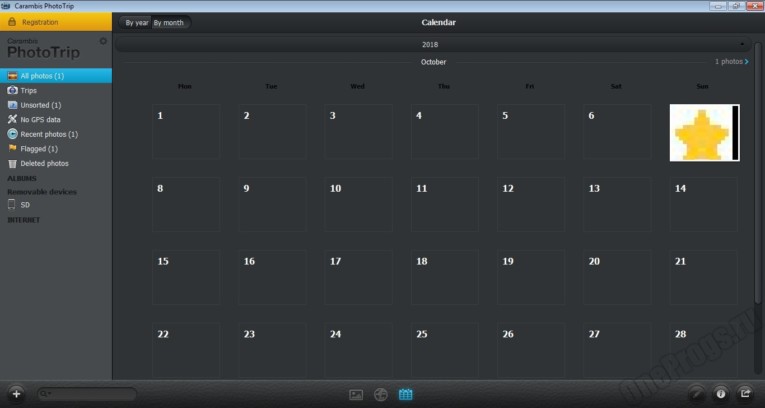Select October 5 calendar cell
Viewport: 765px width, 408px height.
point(531,131)
